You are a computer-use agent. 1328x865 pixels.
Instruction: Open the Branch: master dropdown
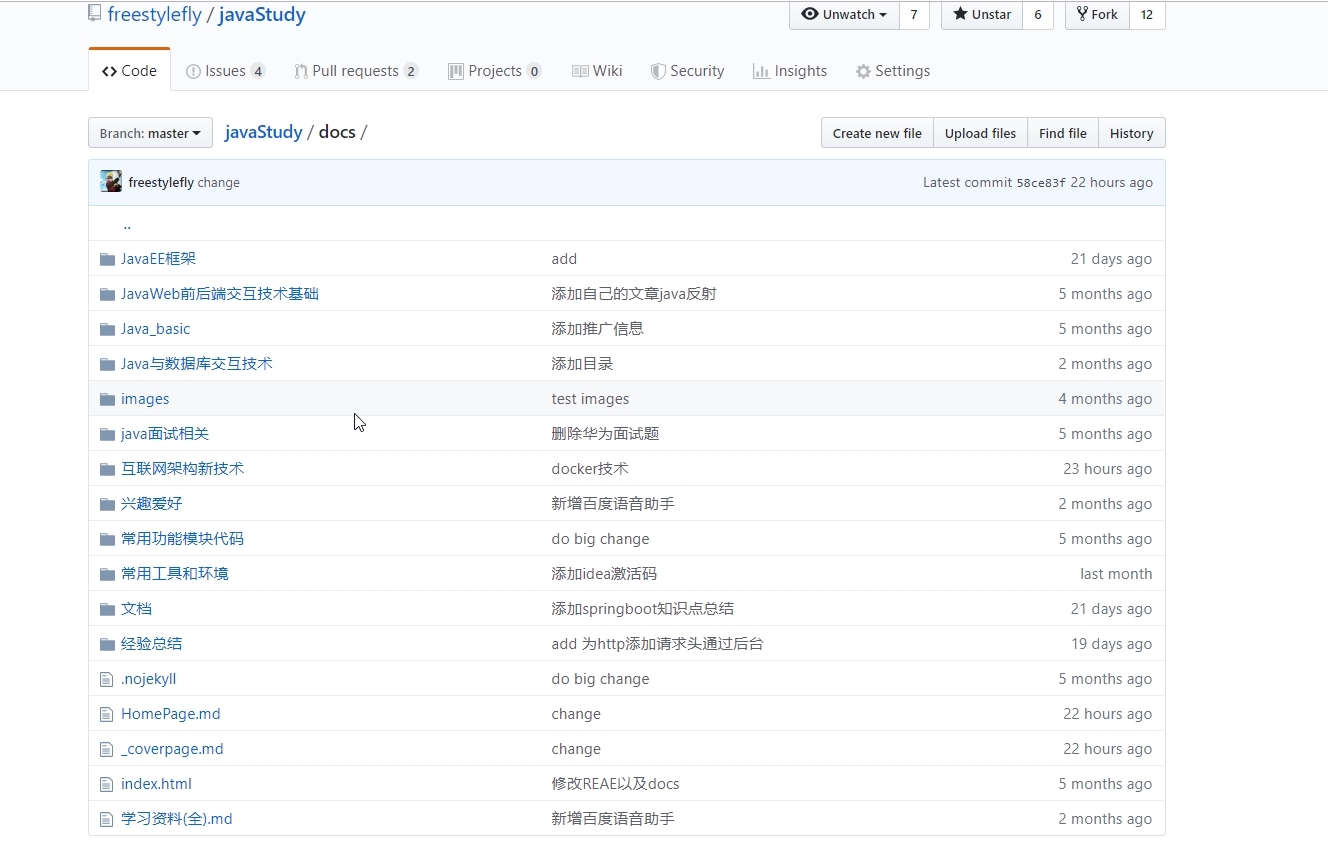point(150,133)
